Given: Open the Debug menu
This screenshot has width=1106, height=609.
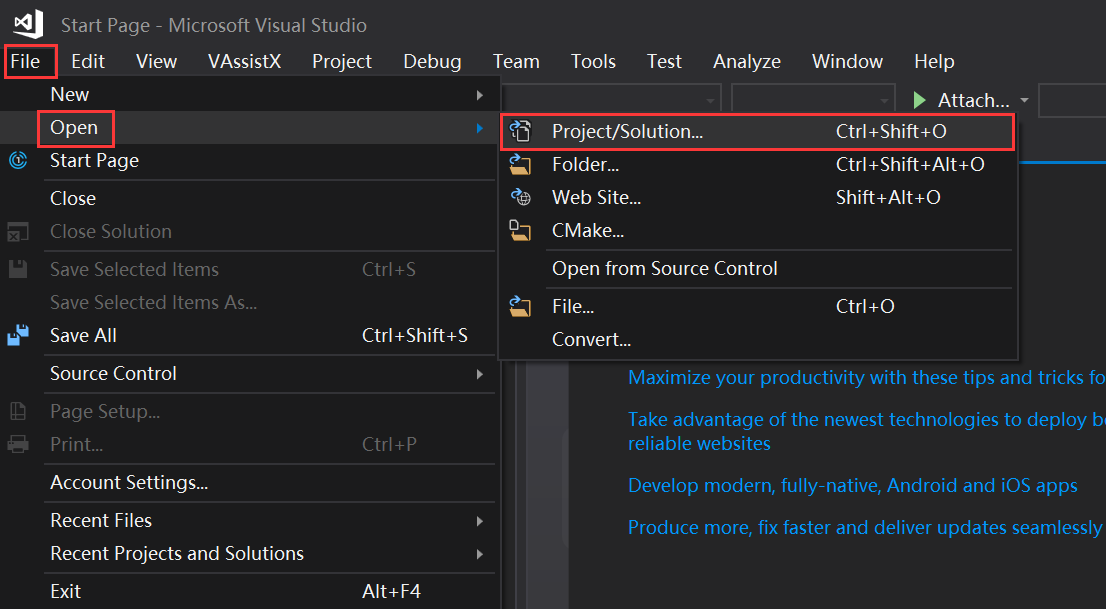Looking at the screenshot, I should [x=432, y=61].
